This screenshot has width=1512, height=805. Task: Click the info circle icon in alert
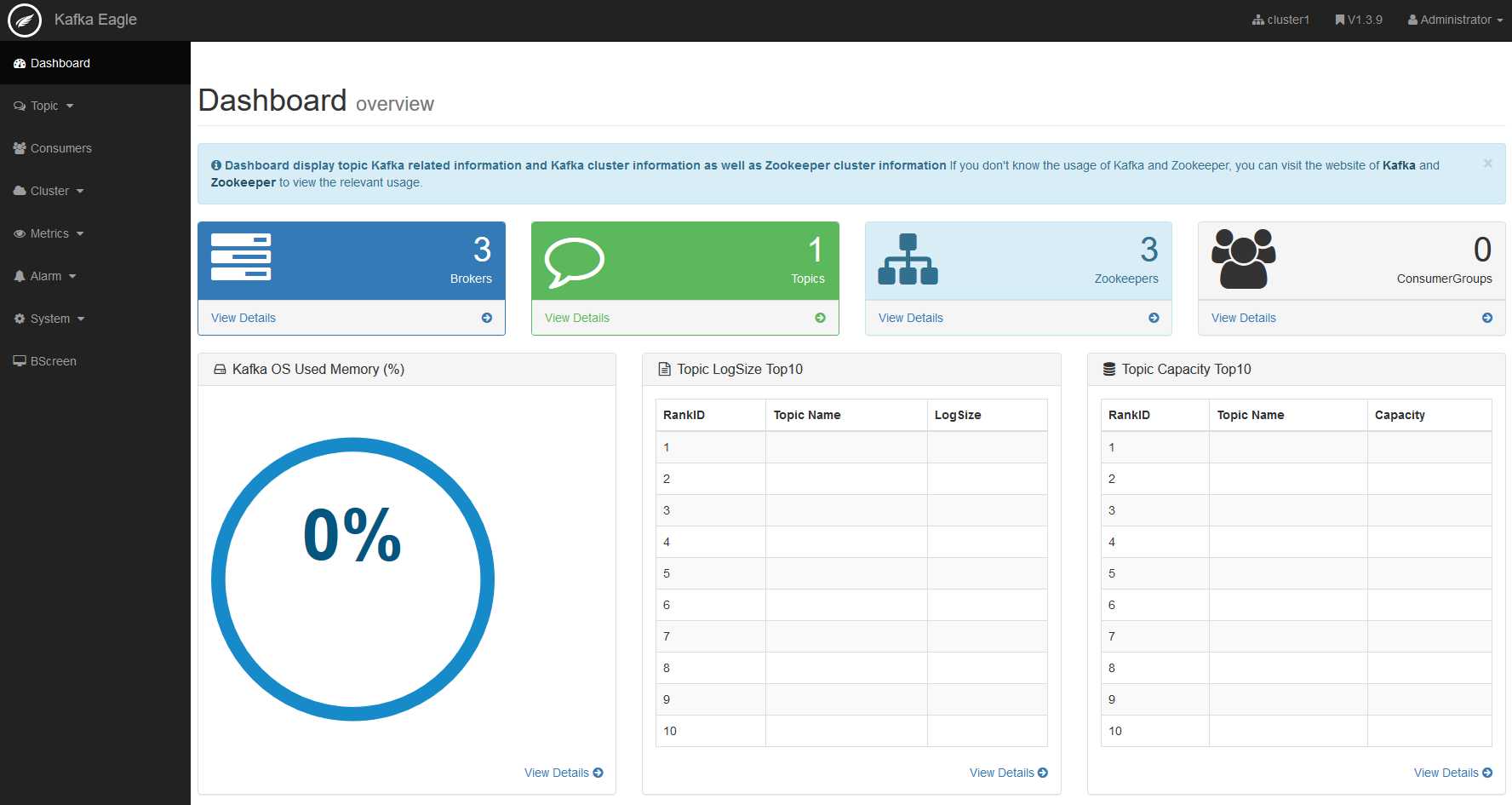point(216,165)
